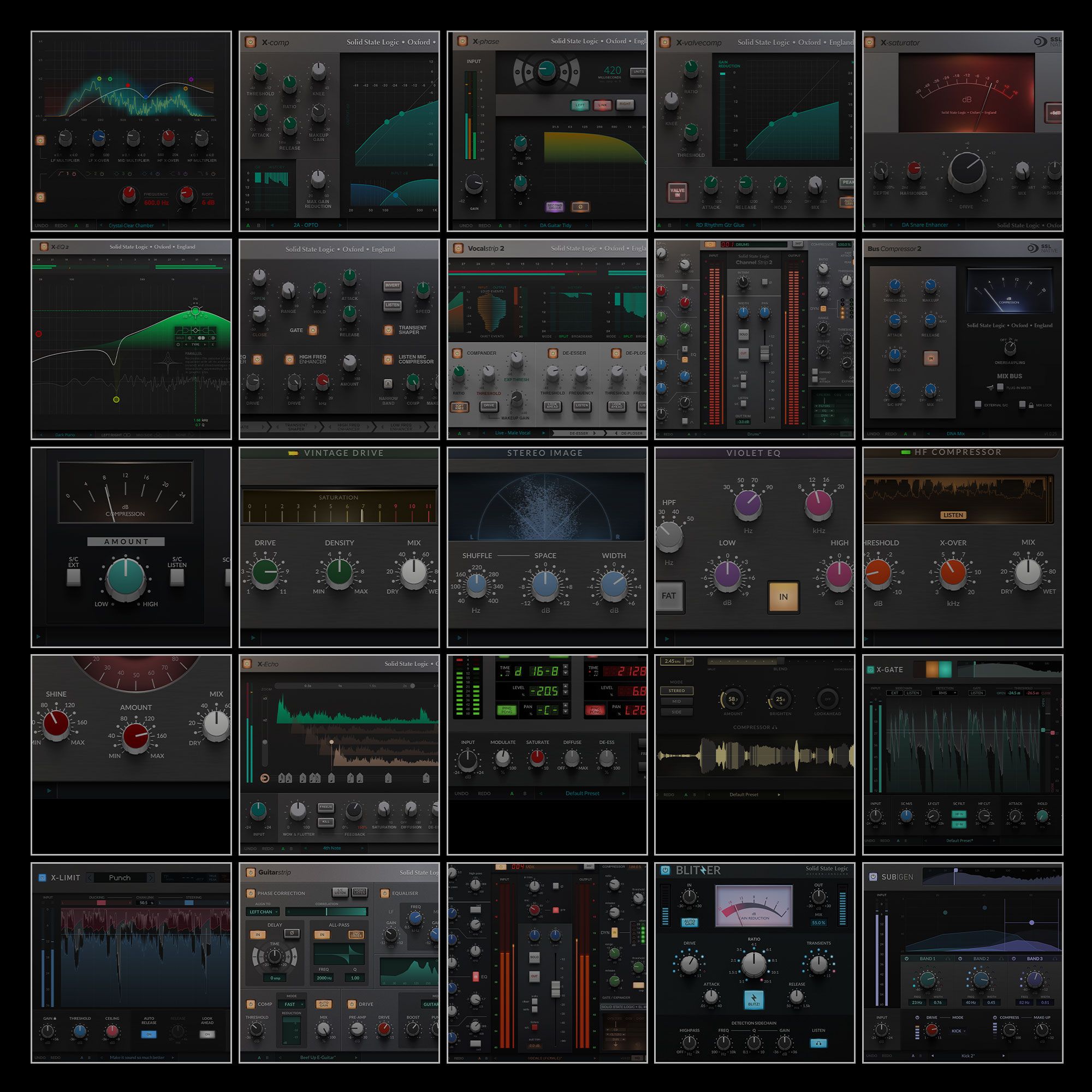Click the UNITS button in X-phase
Screen dimensions: 1092x1092
[639, 72]
